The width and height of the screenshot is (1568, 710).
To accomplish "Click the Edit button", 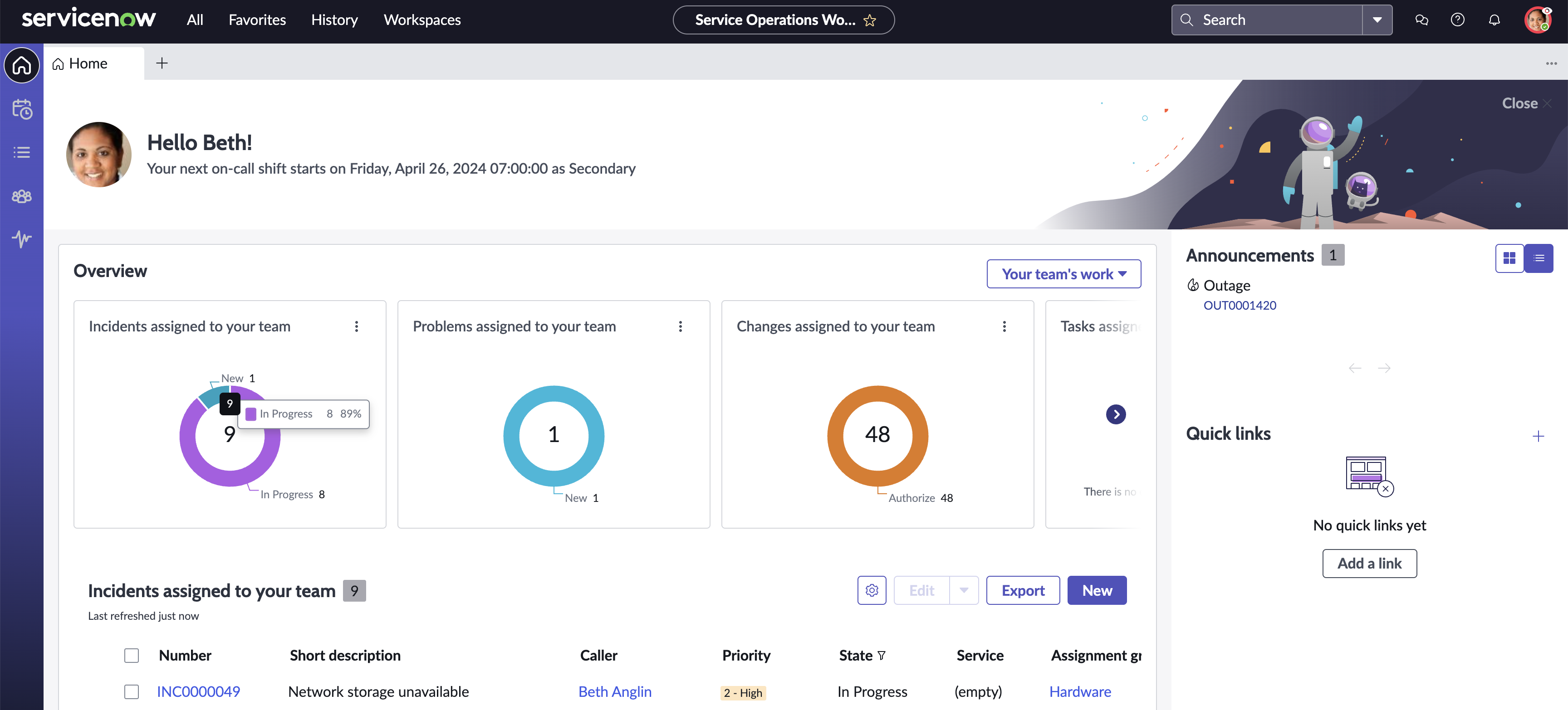I will (921, 590).
